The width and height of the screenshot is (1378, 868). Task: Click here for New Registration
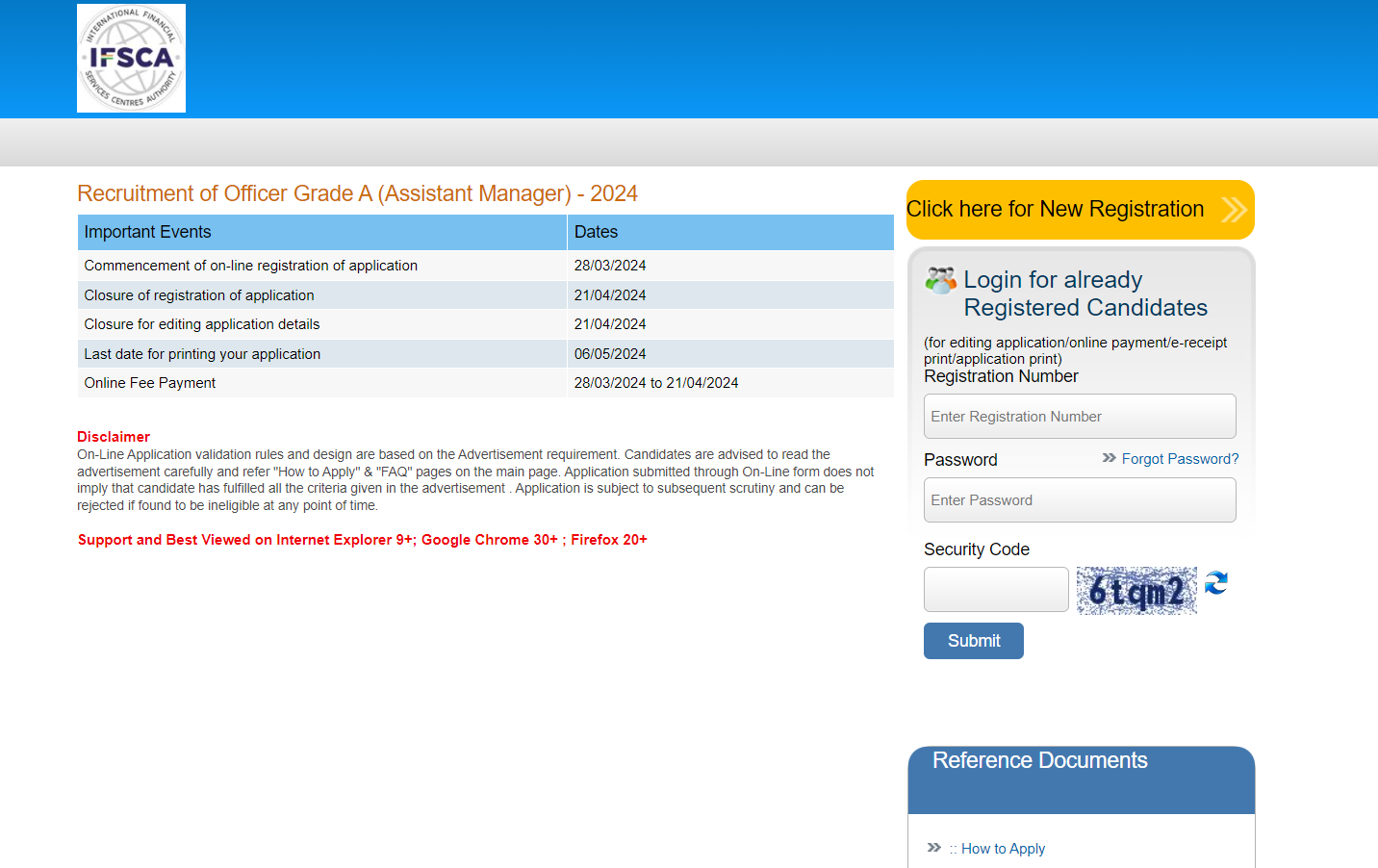[1056, 209]
